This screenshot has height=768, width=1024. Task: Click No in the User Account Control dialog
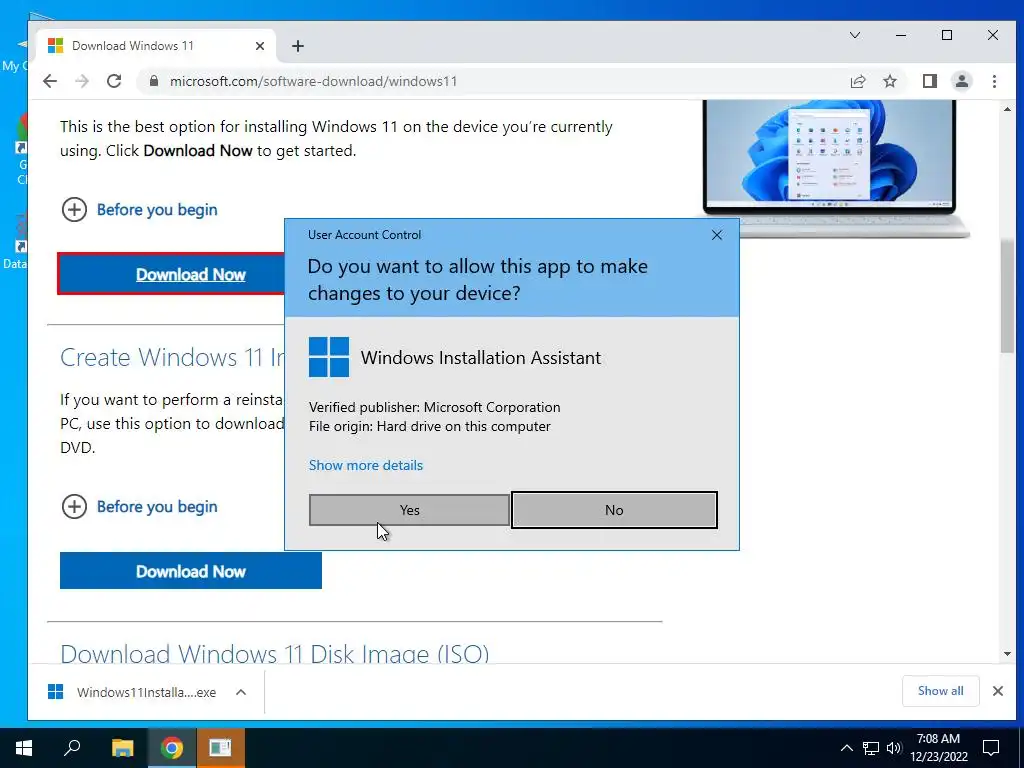click(614, 510)
